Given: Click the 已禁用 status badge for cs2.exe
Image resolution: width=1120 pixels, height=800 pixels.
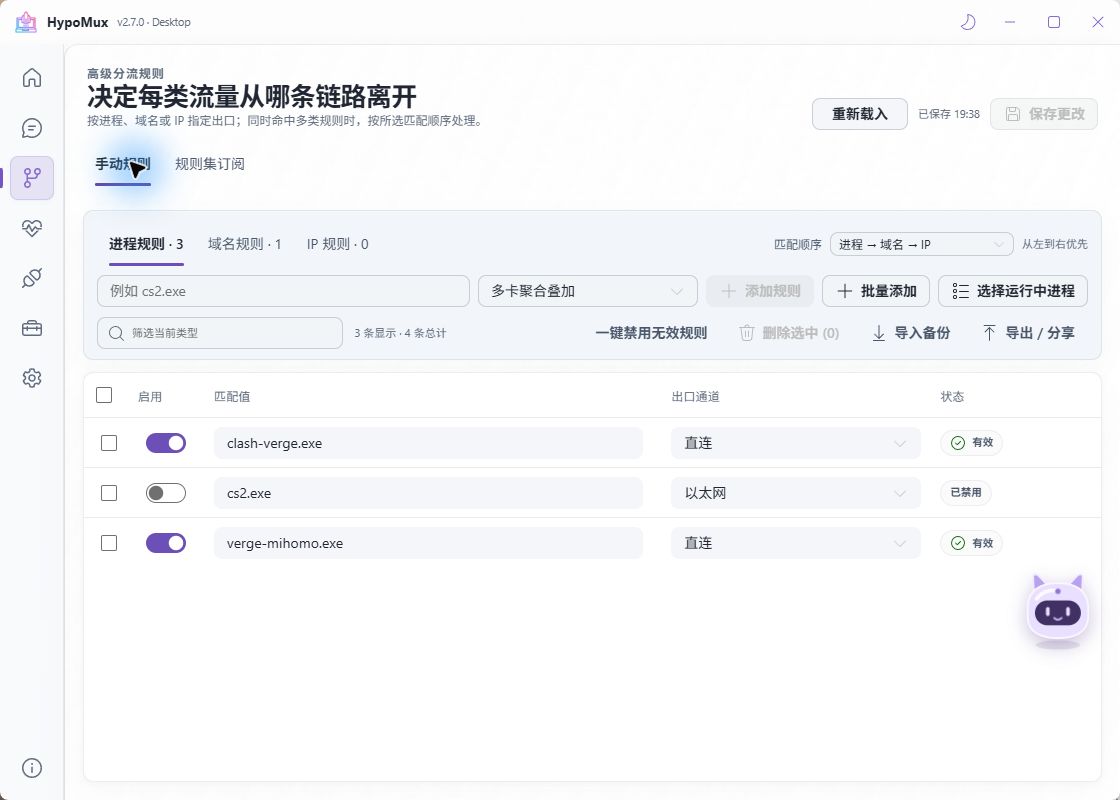Looking at the screenshot, I should pos(966,493).
